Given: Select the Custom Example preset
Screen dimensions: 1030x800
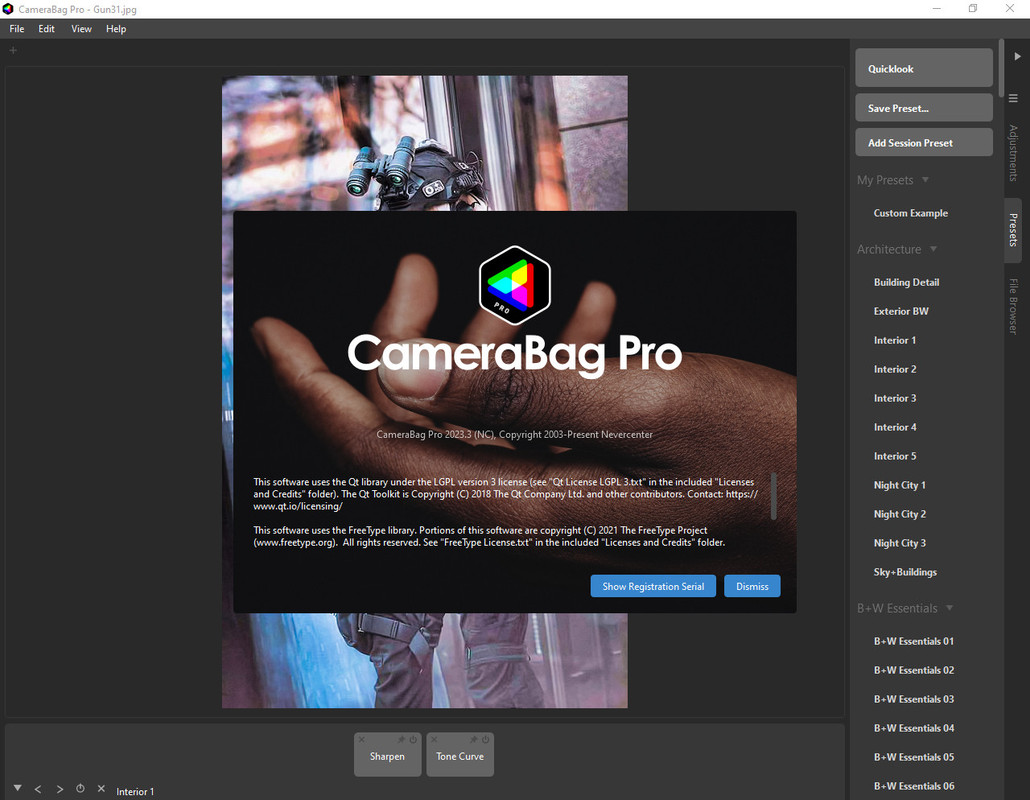Looking at the screenshot, I should [910, 213].
